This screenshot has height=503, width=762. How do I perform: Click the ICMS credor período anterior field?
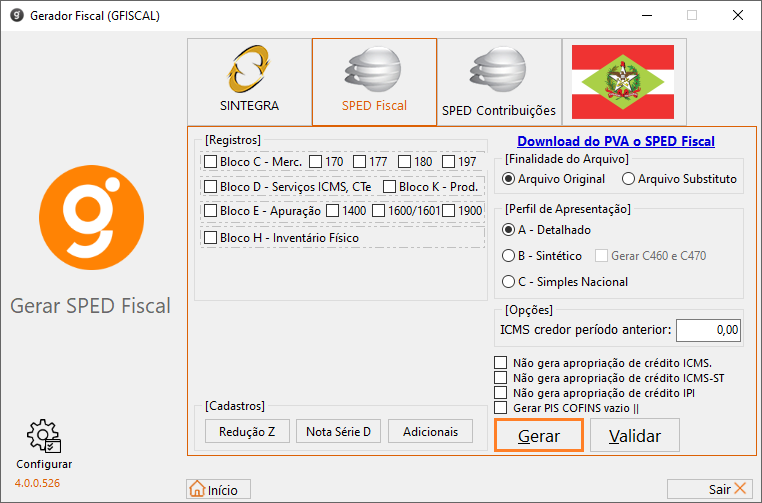[708, 330]
